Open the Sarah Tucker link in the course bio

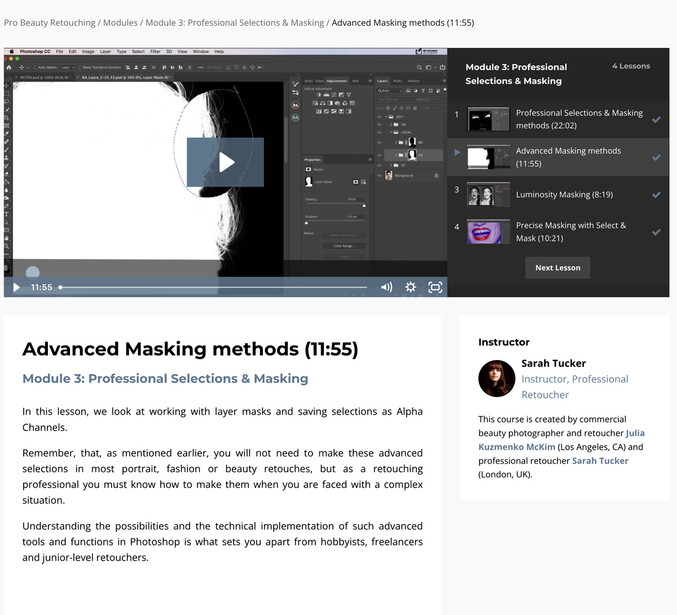click(x=600, y=461)
